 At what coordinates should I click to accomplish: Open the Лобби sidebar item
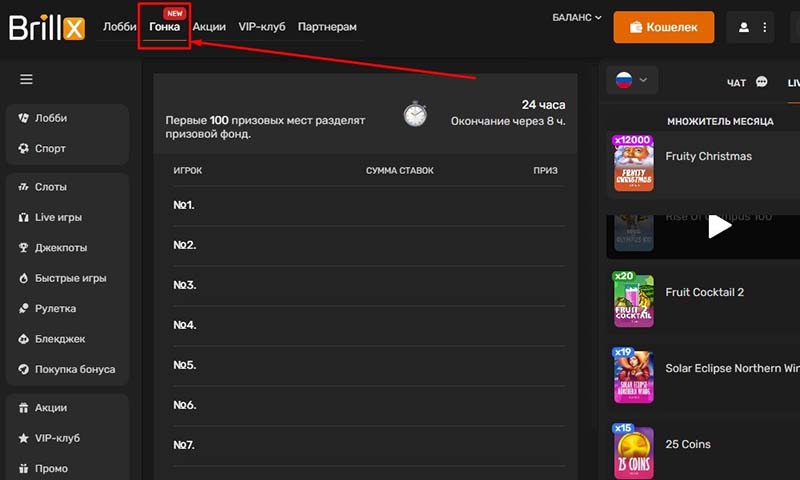(x=50, y=118)
